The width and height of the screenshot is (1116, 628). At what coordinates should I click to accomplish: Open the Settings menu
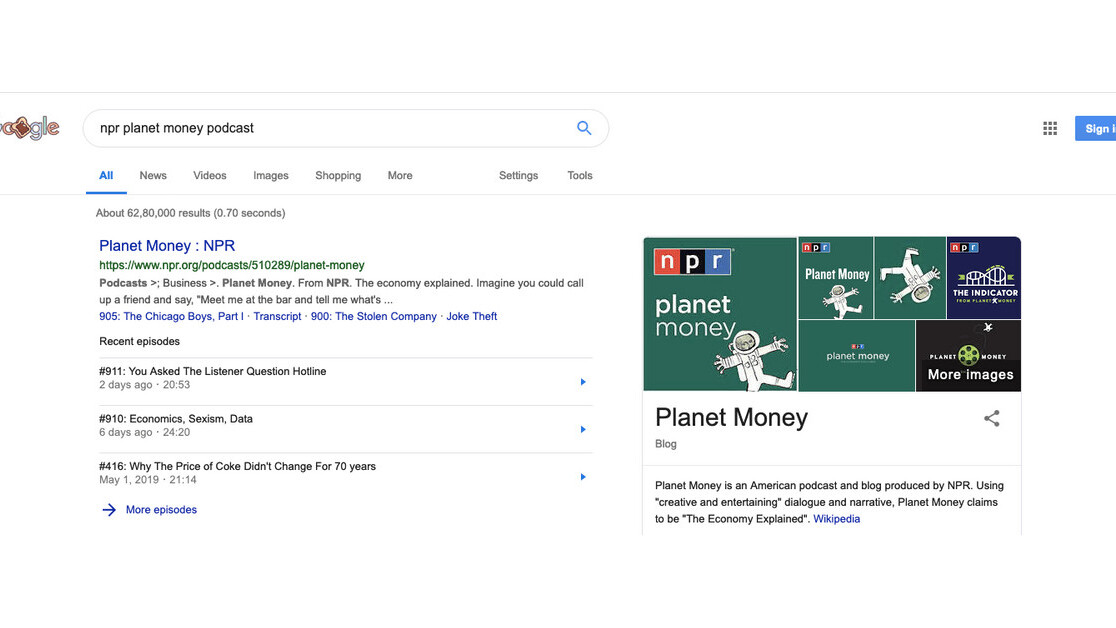click(518, 175)
